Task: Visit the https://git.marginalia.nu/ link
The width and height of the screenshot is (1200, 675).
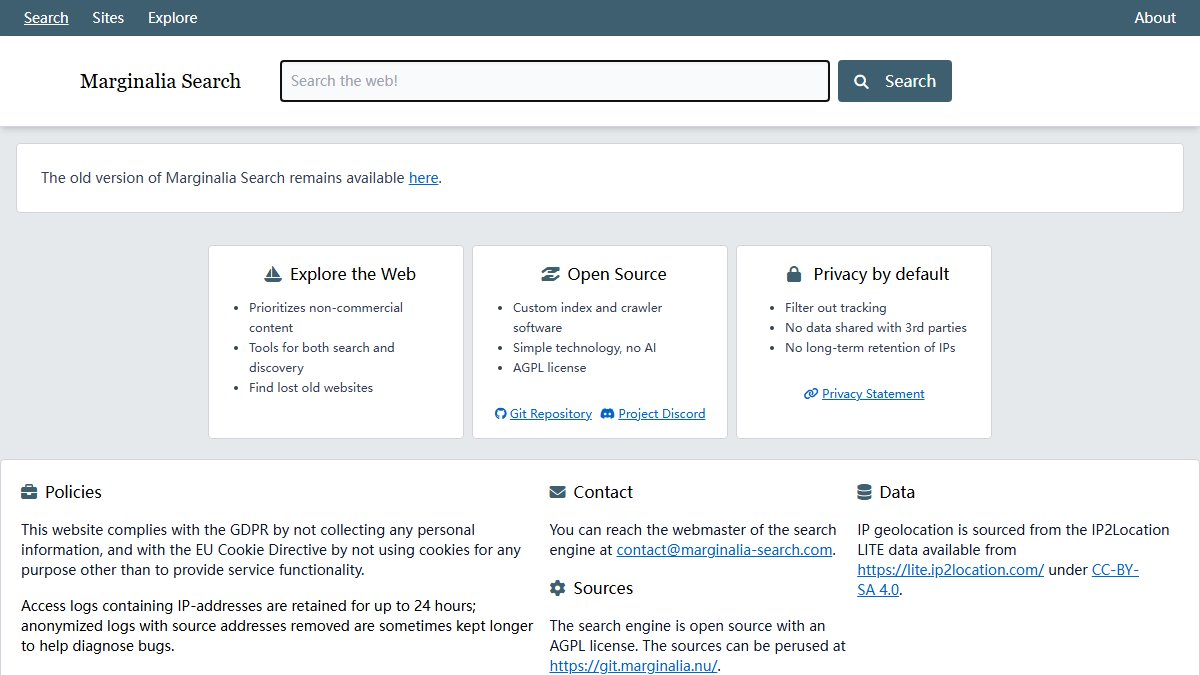Action: [634, 666]
